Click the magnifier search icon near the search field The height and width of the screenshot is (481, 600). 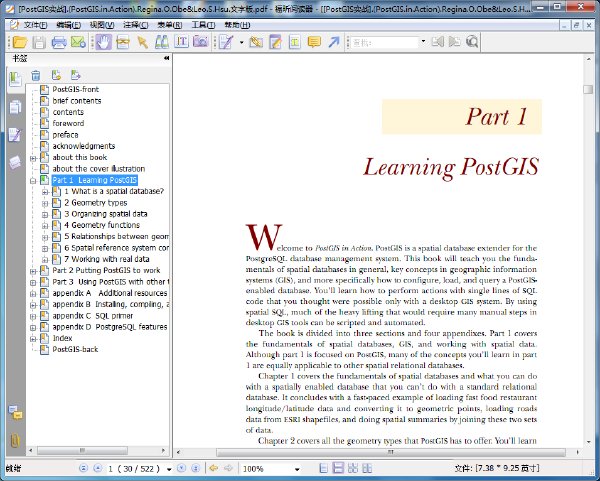(x=472, y=41)
